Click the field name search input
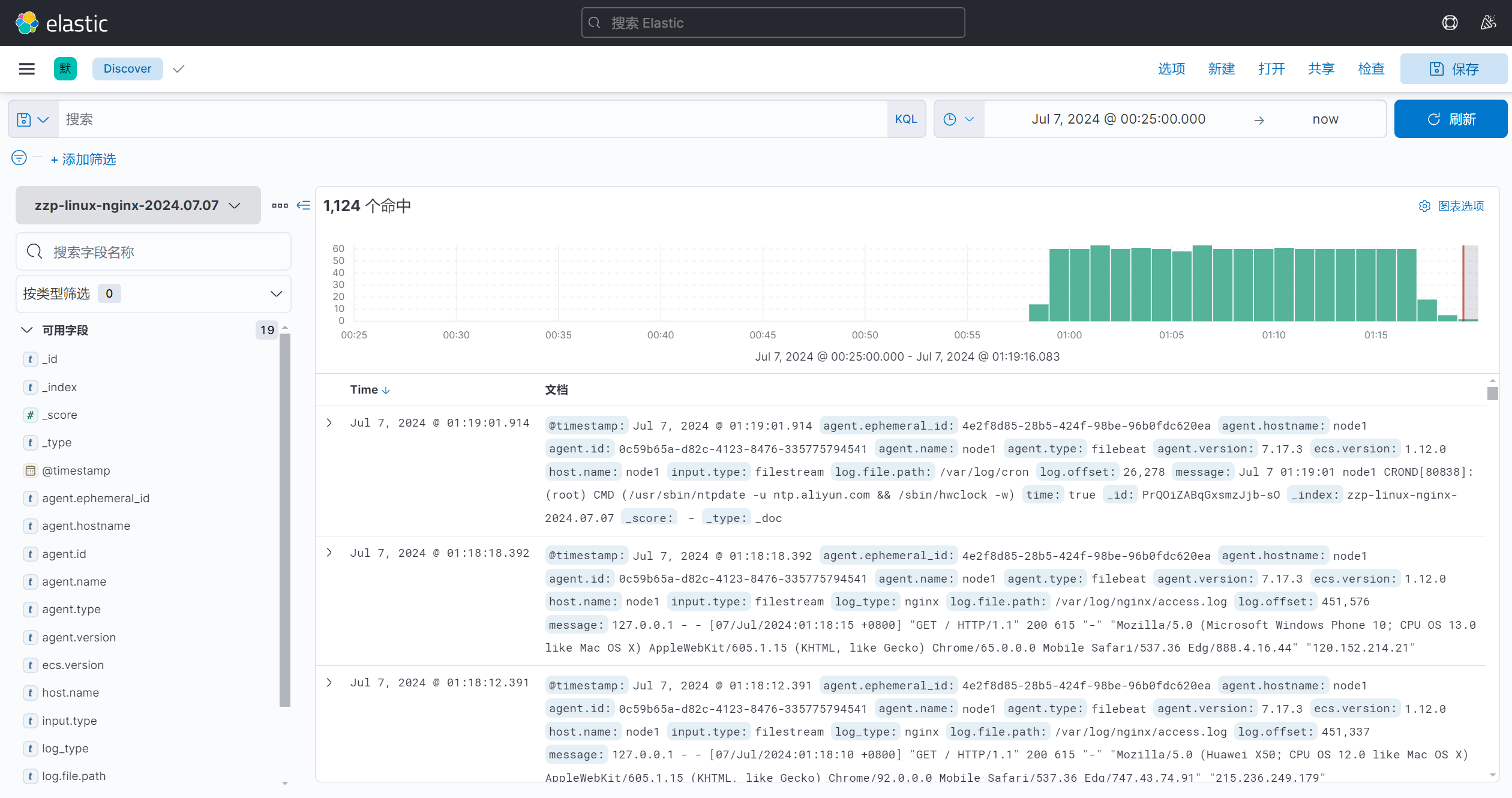The height and width of the screenshot is (798, 1512). [154, 252]
